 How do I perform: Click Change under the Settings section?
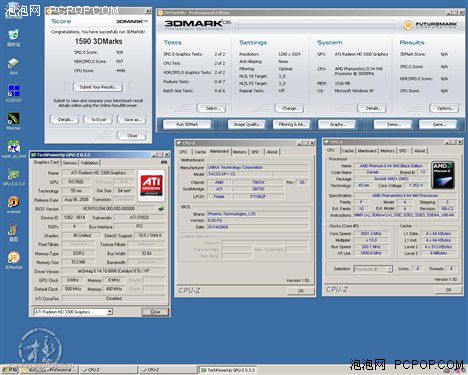(x=289, y=108)
